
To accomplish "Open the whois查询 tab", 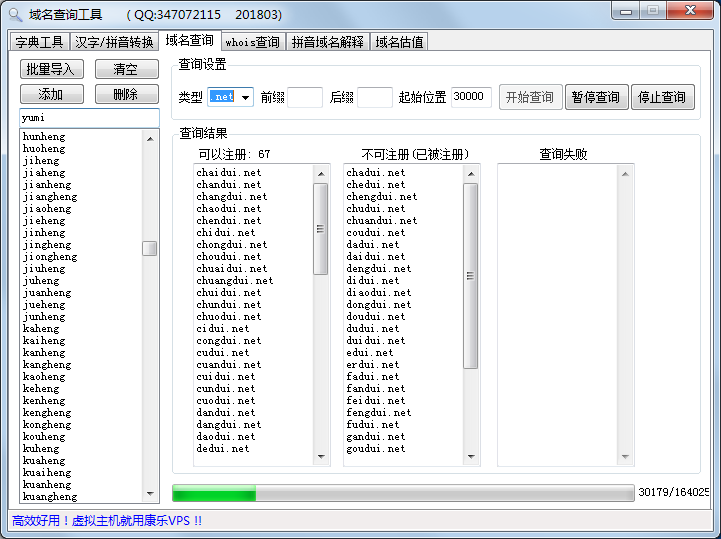I will click(252, 42).
